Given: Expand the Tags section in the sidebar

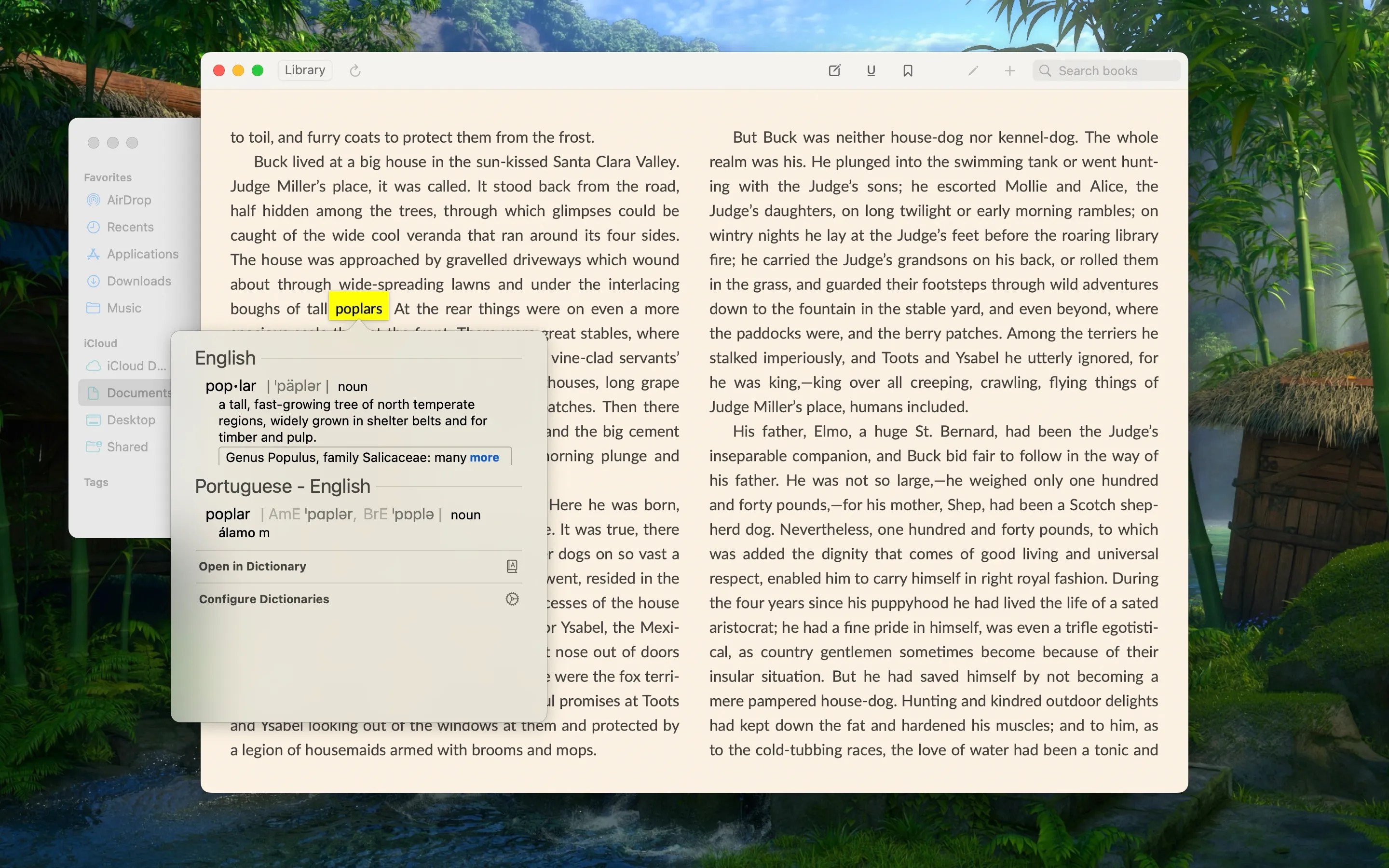Looking at the screenshot, I should (x=96, y=482).
